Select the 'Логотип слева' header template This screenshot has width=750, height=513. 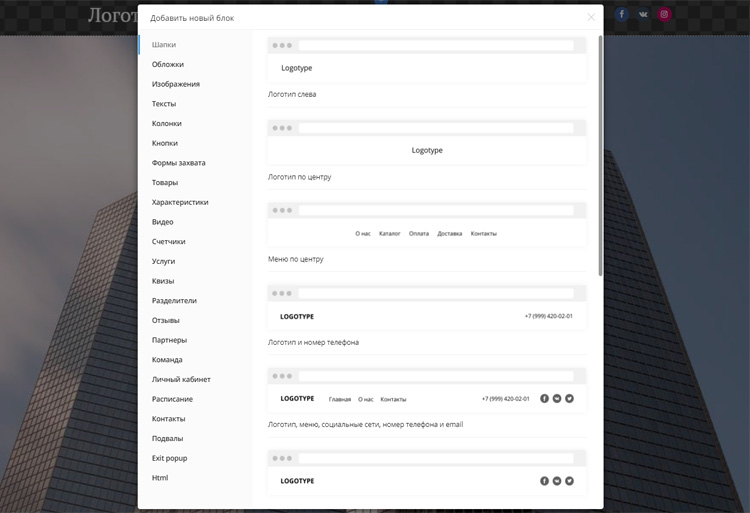426,60
